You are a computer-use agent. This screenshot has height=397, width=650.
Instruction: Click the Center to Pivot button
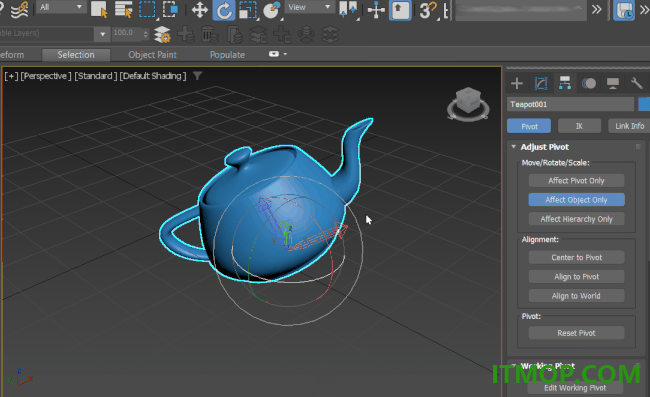pos(576,257)
